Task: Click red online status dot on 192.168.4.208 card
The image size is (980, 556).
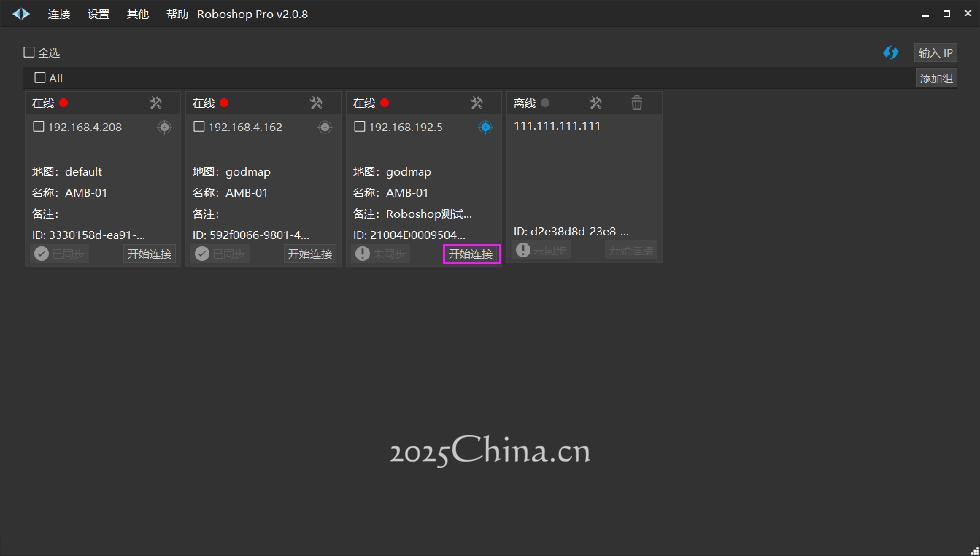Action: tap(64, 102)
